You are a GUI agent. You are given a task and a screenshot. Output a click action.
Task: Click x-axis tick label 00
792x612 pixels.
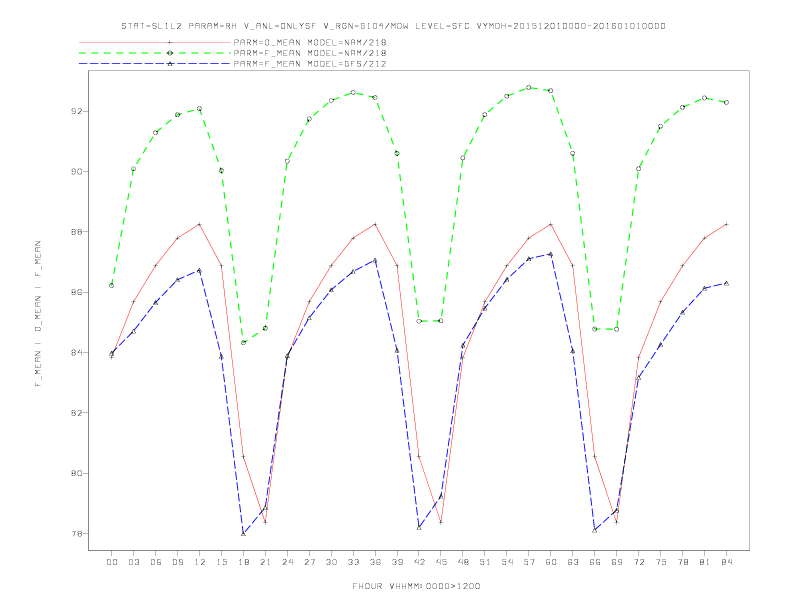tap(112, 562)
